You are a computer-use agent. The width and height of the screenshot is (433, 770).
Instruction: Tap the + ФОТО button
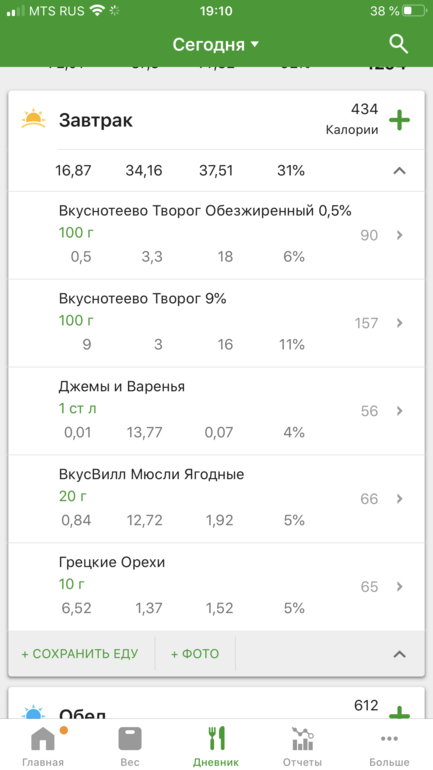(195, 654)
